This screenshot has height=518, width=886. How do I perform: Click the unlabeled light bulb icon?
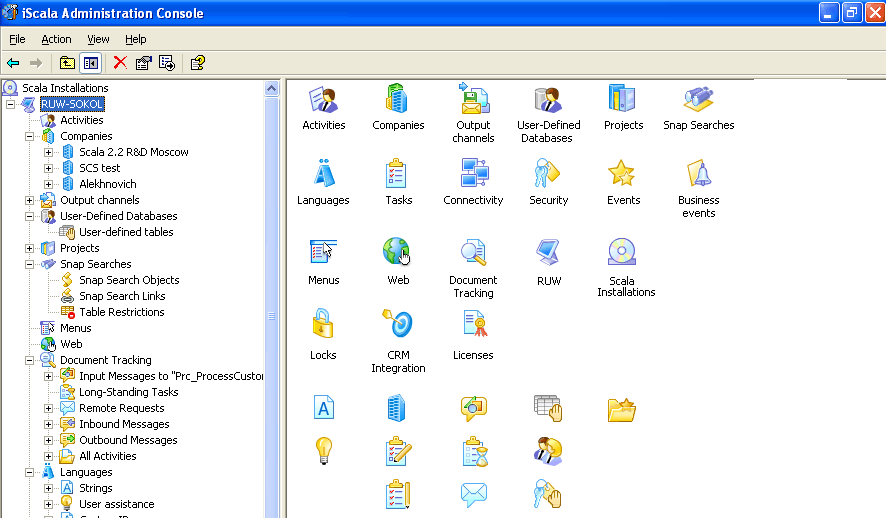[x=323, y=451]
